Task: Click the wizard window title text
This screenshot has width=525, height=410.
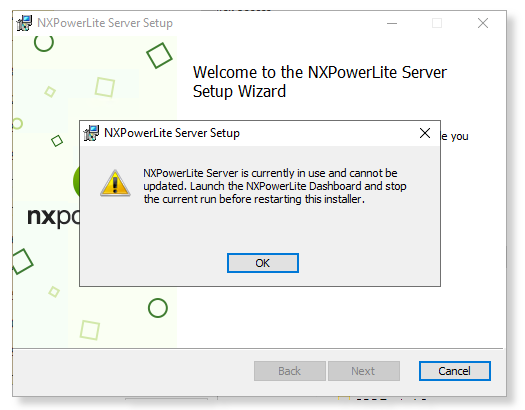Action: click(x=105, y=23)
